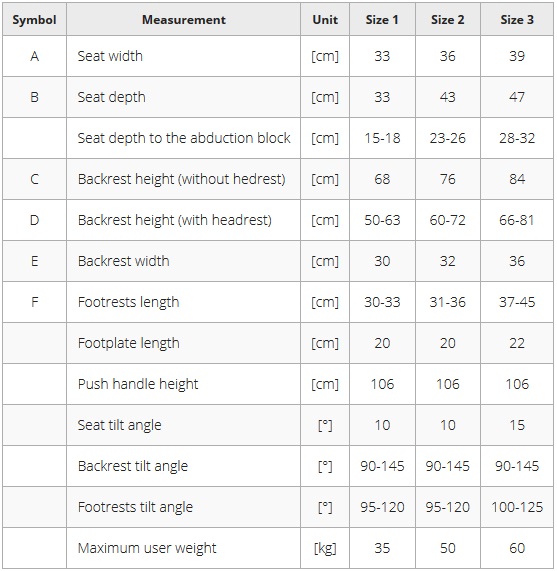Image resolution: width=557 pixels, height=571 pixels.
Task: Click the 100-125 value in Size 3
Action: tap(517, 507)
